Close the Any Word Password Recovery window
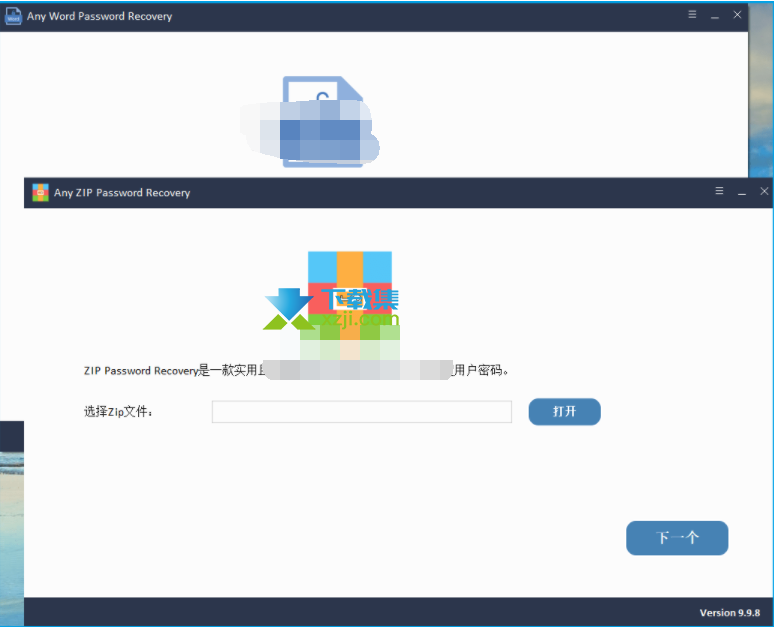The height and width of the screenshot is (627, 774). click(737, 14)
